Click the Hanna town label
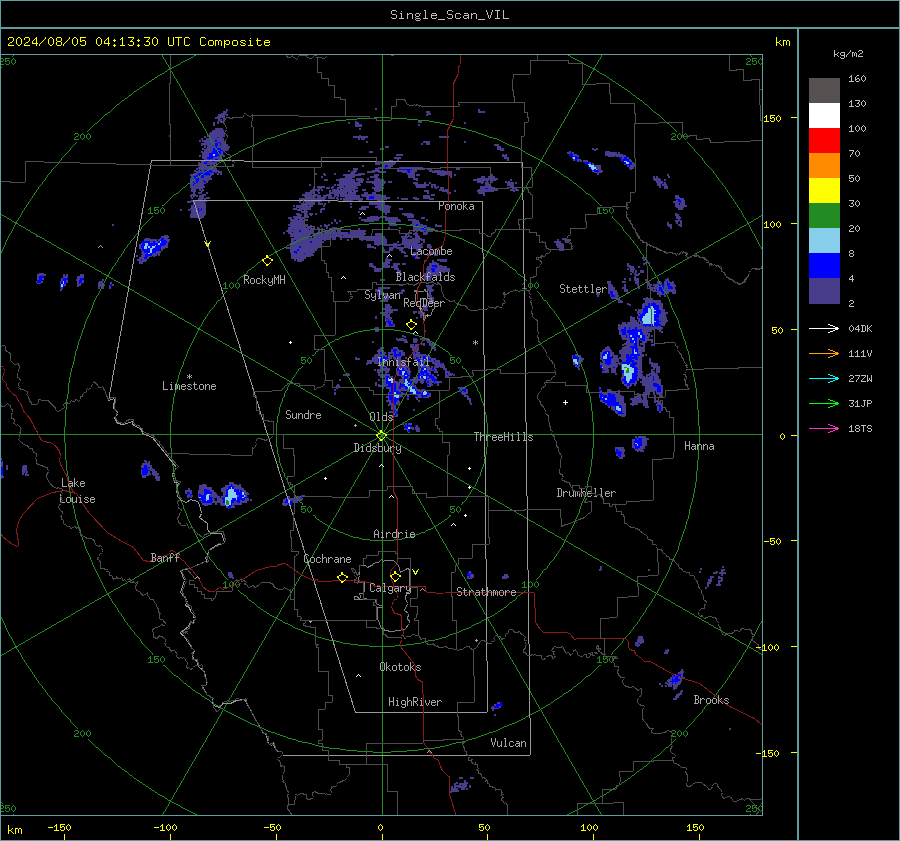The image size is (900, 841). pyautogui.click(x=699, y=446)
